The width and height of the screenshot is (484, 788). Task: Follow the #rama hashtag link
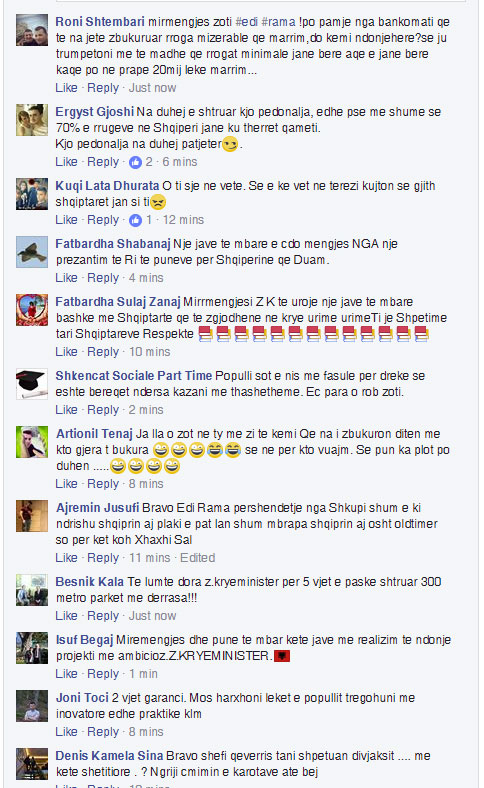pos(278,22)
